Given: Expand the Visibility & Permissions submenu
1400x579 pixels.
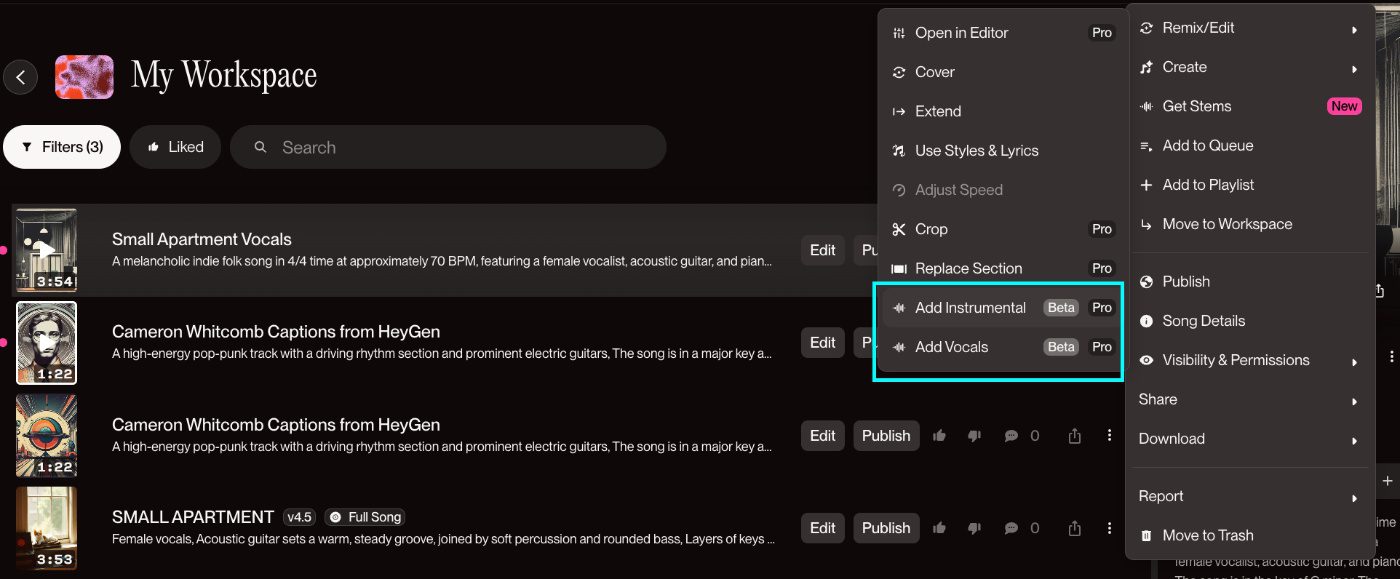Looking at the screenshot, I should (x=1250, y=360).
